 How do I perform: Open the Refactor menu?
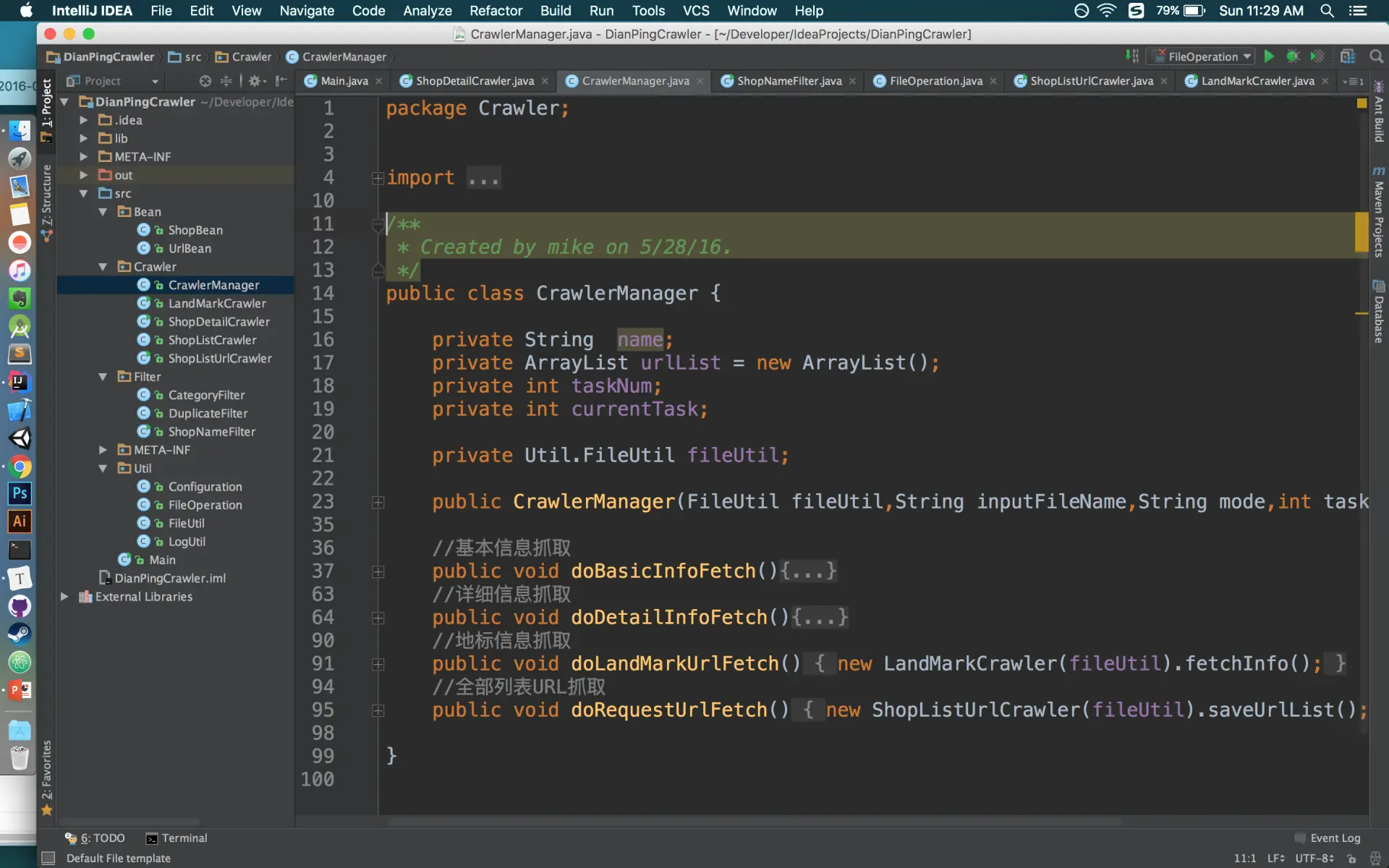coord(495,11)
